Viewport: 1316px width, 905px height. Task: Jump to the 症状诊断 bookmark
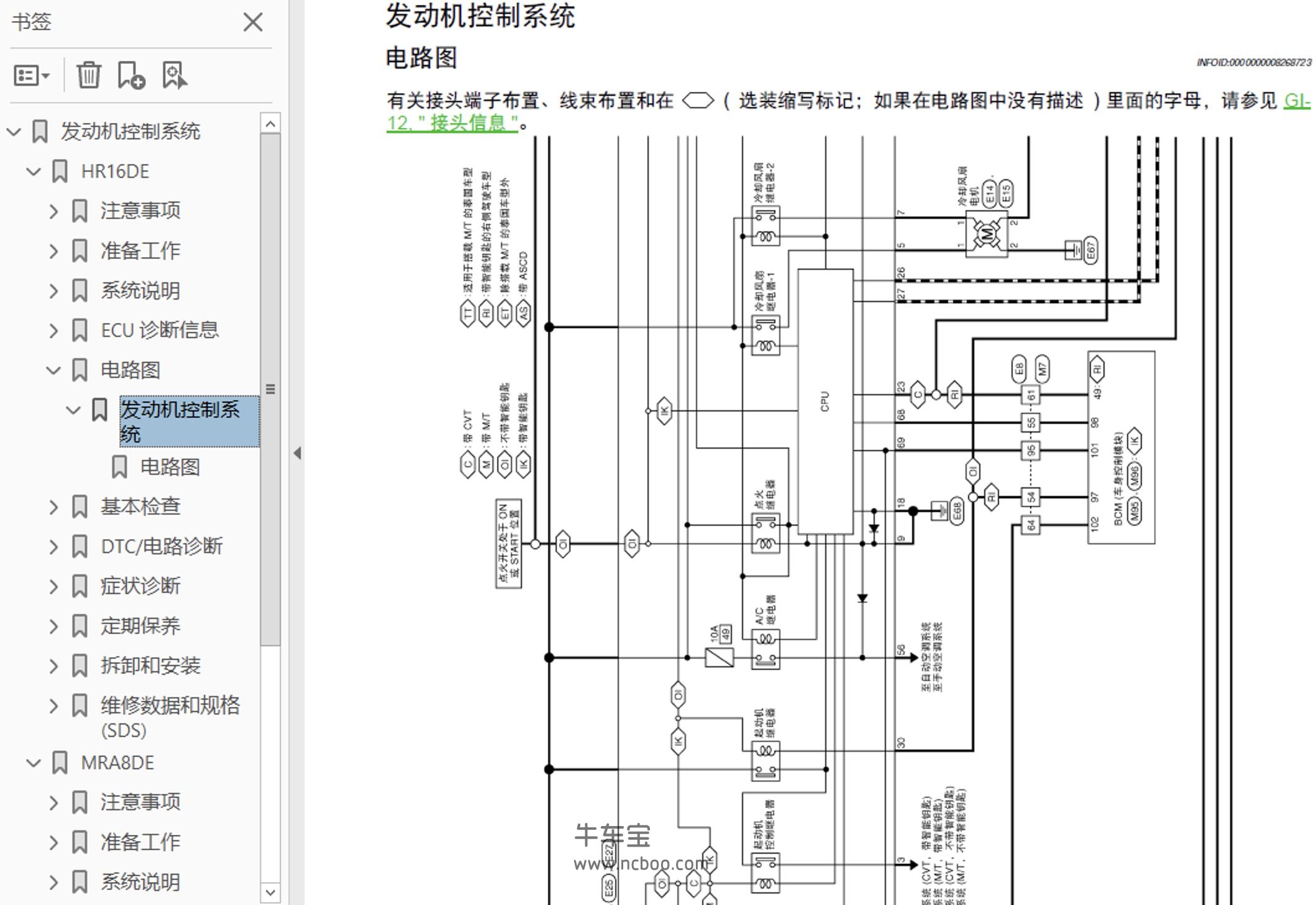(140, 586)
